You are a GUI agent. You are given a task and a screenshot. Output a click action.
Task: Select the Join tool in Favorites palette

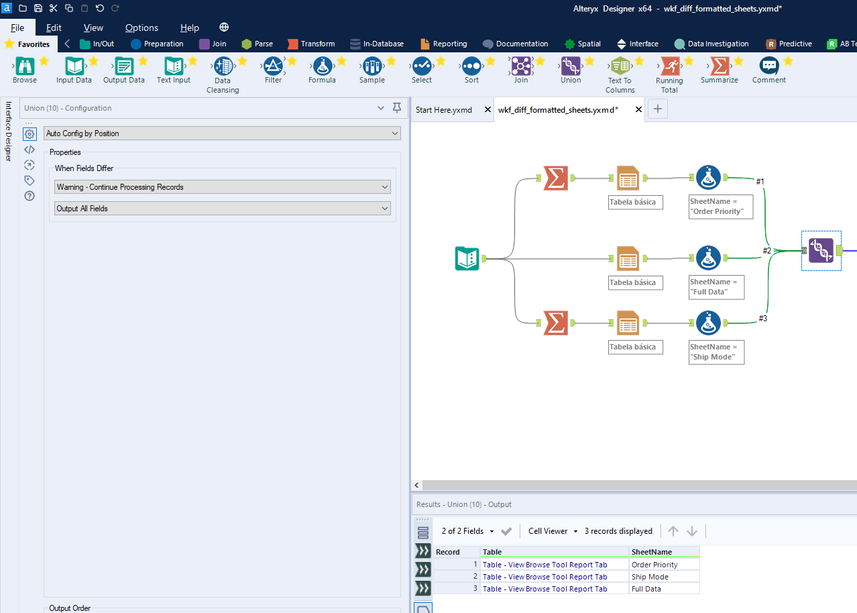(x=521, y=70)
